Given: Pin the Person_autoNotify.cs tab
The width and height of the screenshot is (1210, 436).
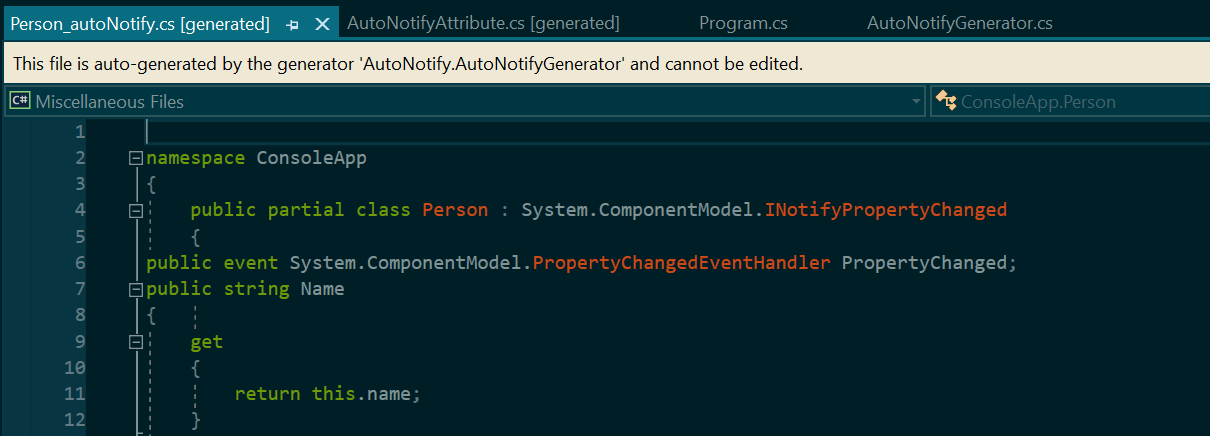Looking at the screenshot, I should [x=293, y=24].
